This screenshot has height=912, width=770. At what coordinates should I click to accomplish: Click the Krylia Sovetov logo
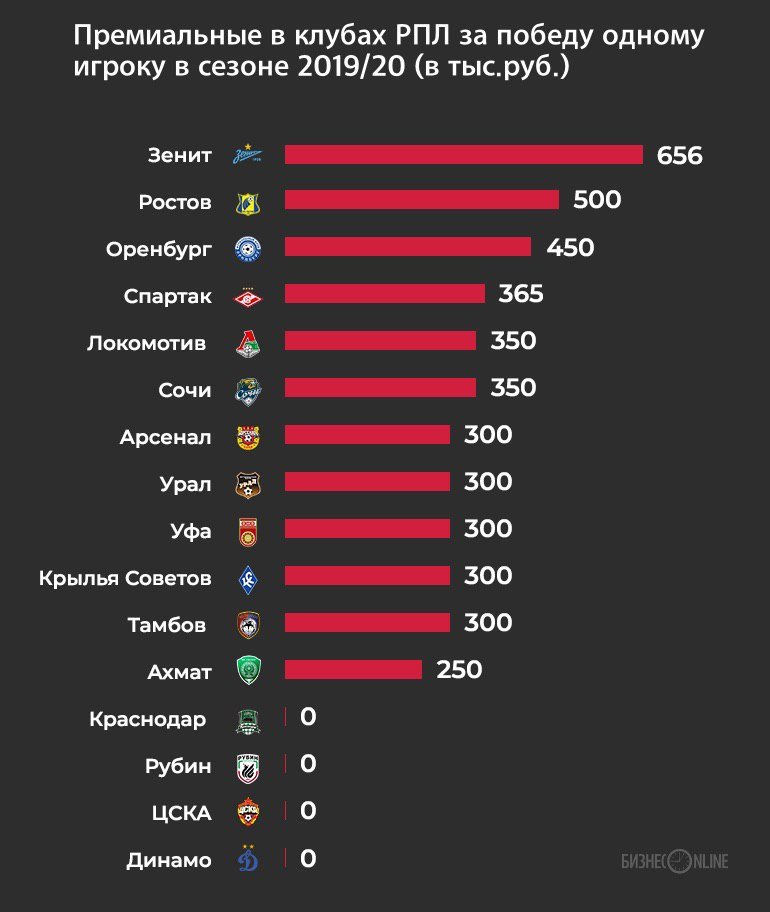point(248,577)
